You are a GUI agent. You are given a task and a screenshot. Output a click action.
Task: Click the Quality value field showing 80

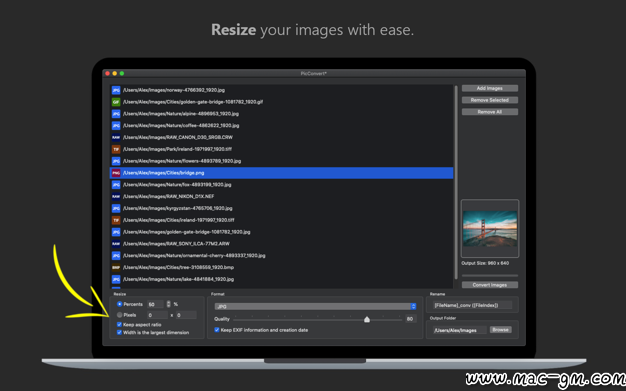(x=410, y=319)
